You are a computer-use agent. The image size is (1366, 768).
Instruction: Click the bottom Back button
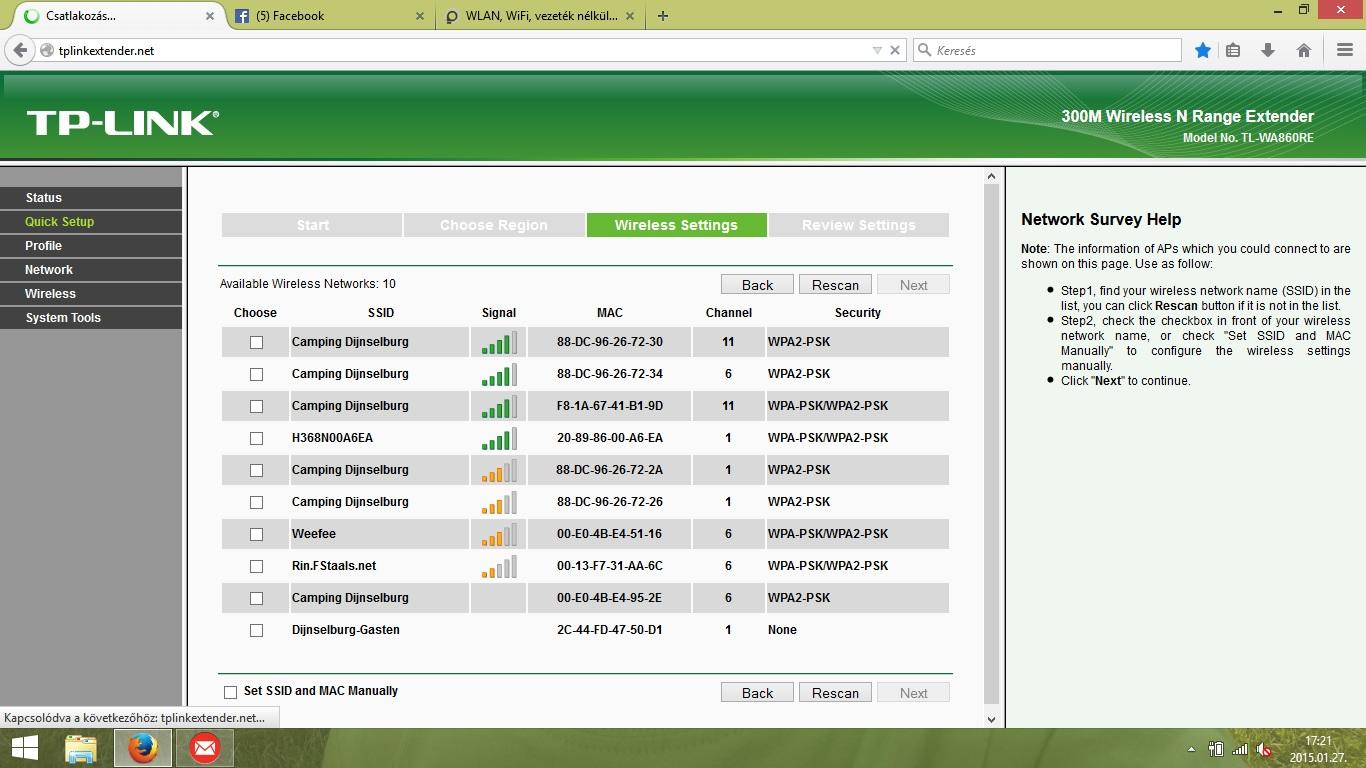click(757, 693)
